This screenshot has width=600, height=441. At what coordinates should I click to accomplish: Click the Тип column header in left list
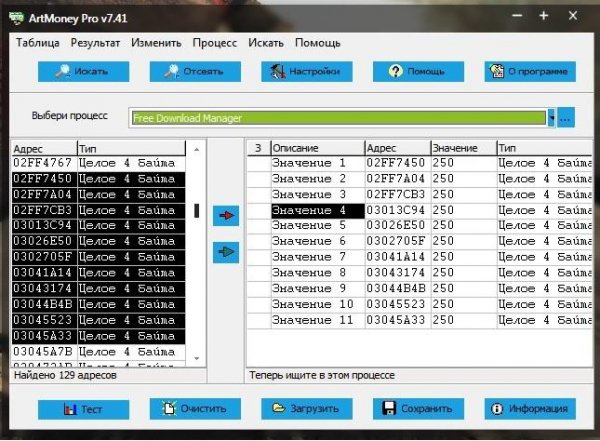131,149
